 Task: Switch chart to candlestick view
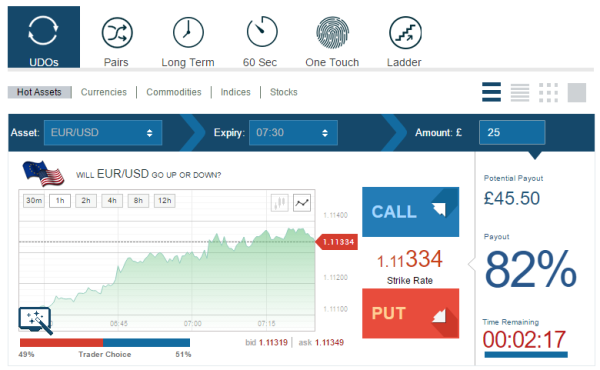pos(280,202)
